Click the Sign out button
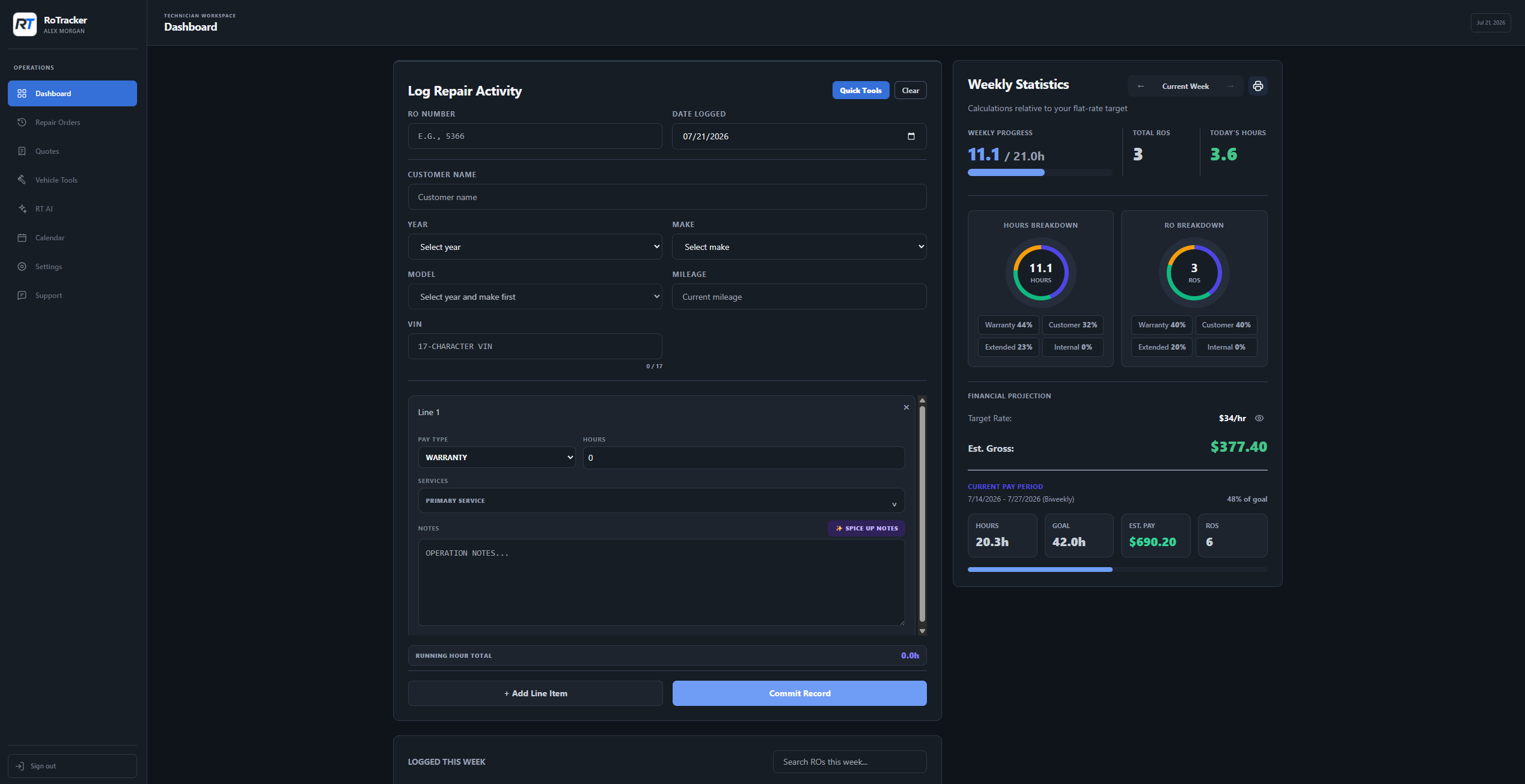1525x784 pixels. [x=72, y=766]
